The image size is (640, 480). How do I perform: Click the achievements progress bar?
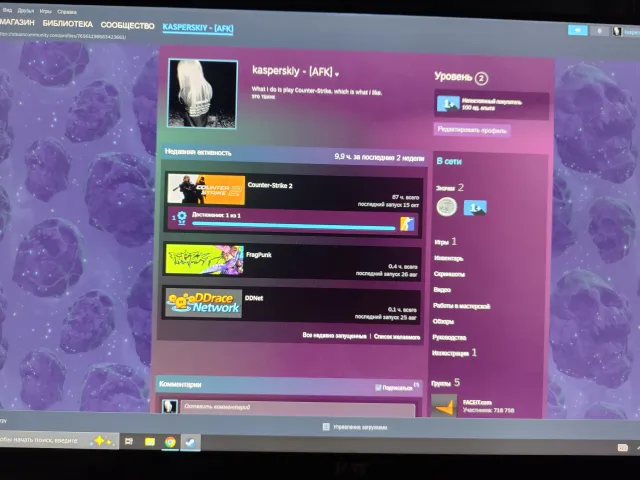point(294,226)
